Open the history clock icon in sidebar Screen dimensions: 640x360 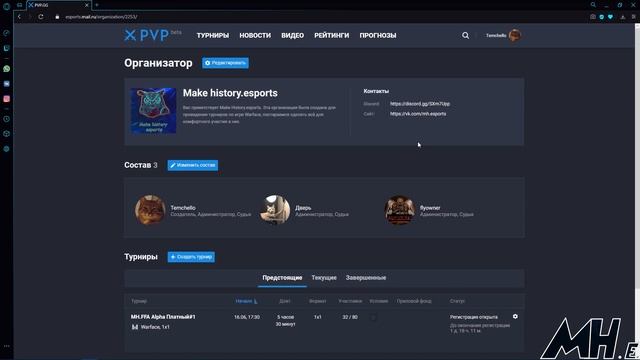(7, 119)
